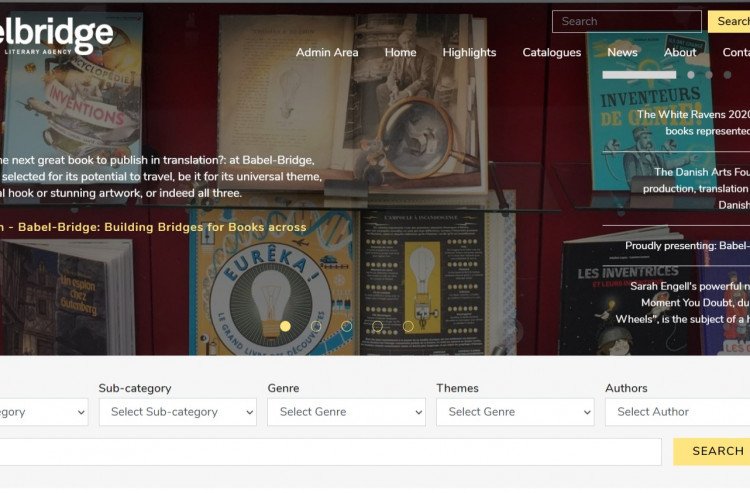Click the yellow Building Bridges for Books headline

[x=153, y=227]
